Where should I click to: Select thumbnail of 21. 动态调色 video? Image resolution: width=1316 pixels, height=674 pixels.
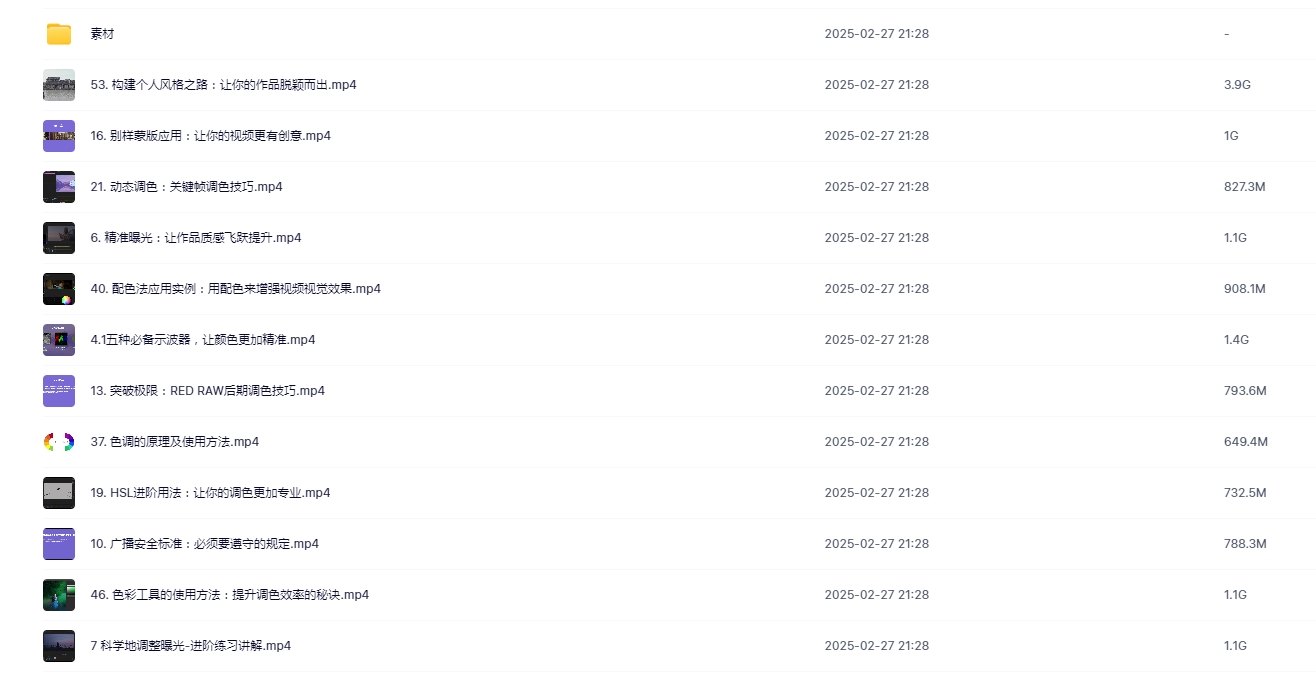click(59, 187)
